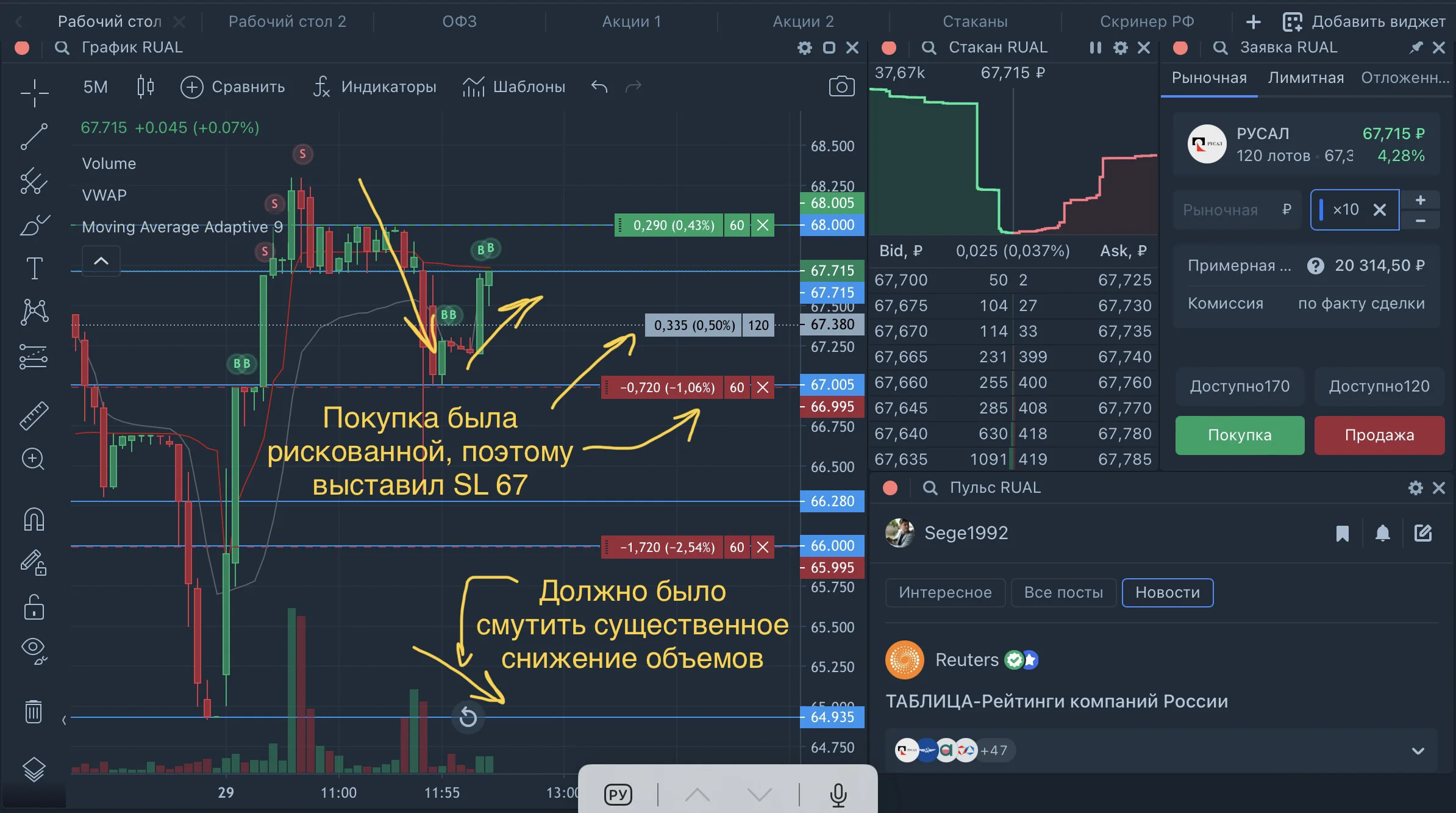Search instrument in Заявка RUAL widget
Screen dimensions: 1456x813
click(x=1220, y=48)
